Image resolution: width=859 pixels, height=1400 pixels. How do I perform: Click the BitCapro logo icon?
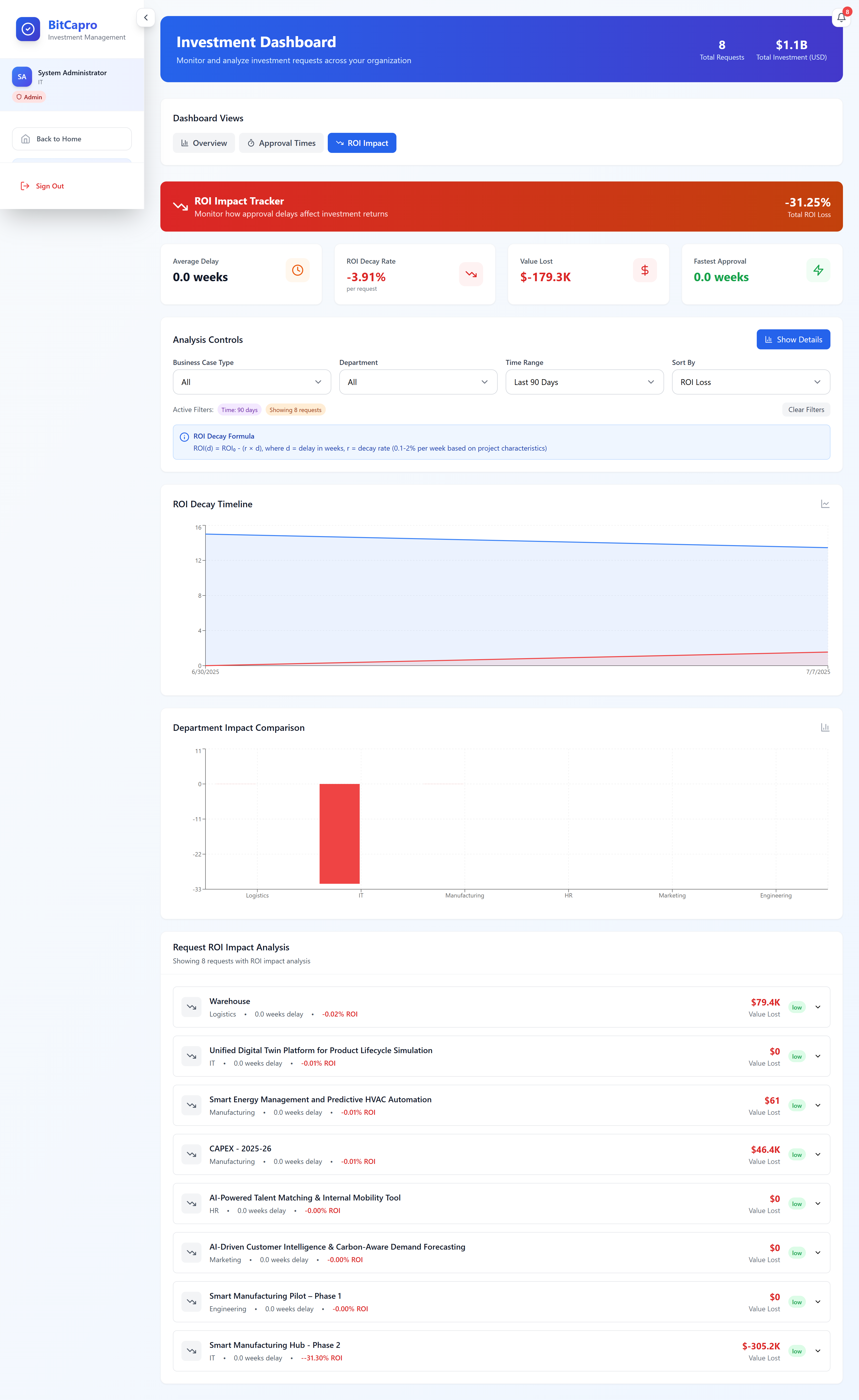[28, 29]
